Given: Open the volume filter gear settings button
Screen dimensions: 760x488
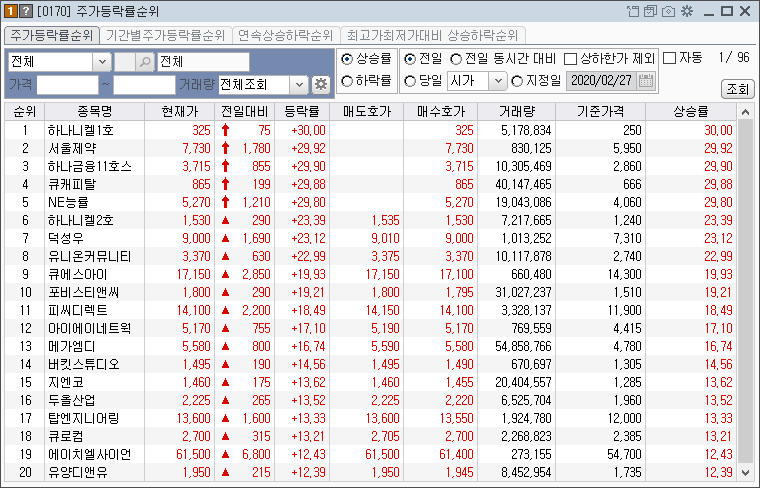Looking at the screenshot, I should coord(320,85).
